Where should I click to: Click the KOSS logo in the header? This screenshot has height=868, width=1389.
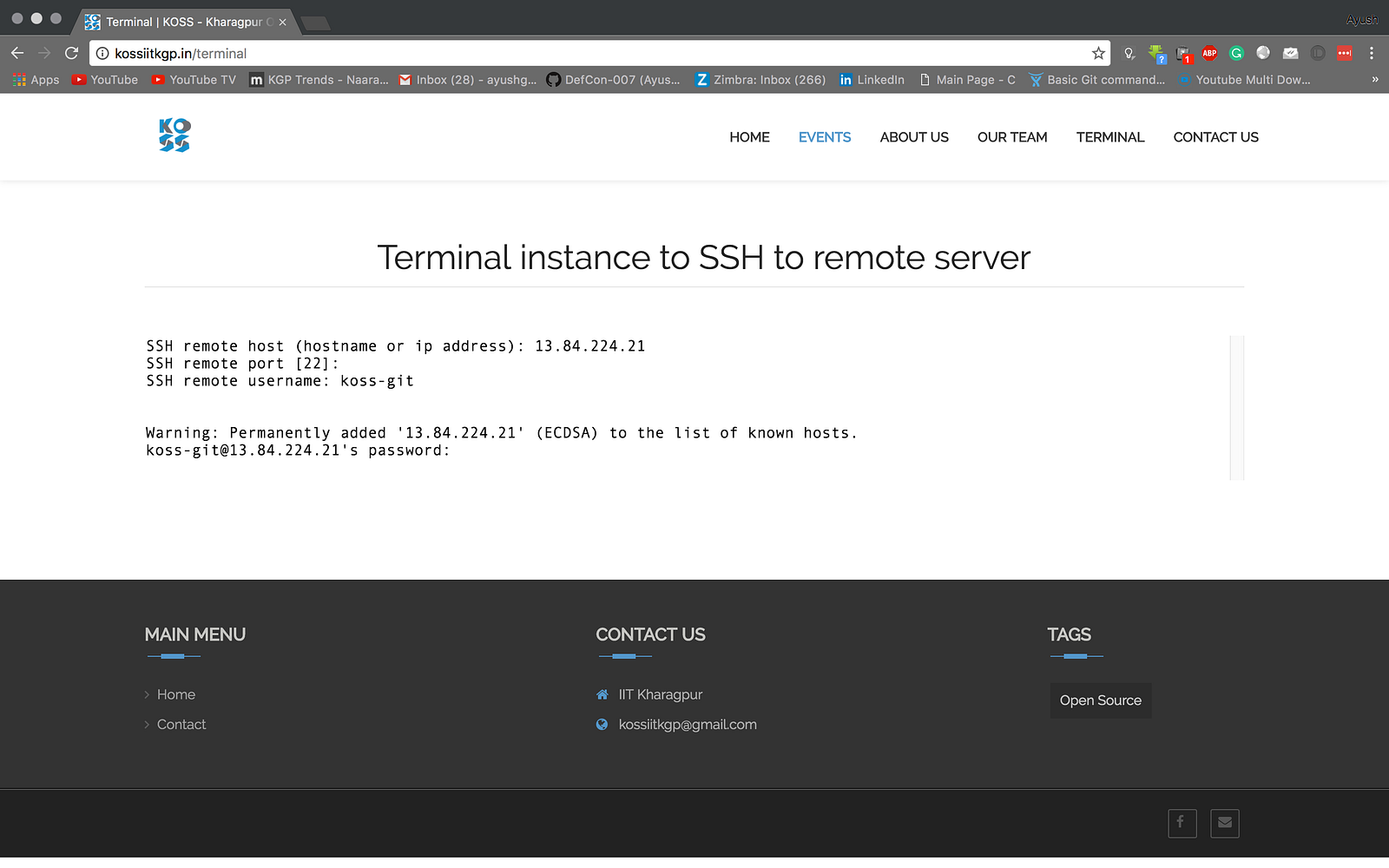click(x=174, y=135)
